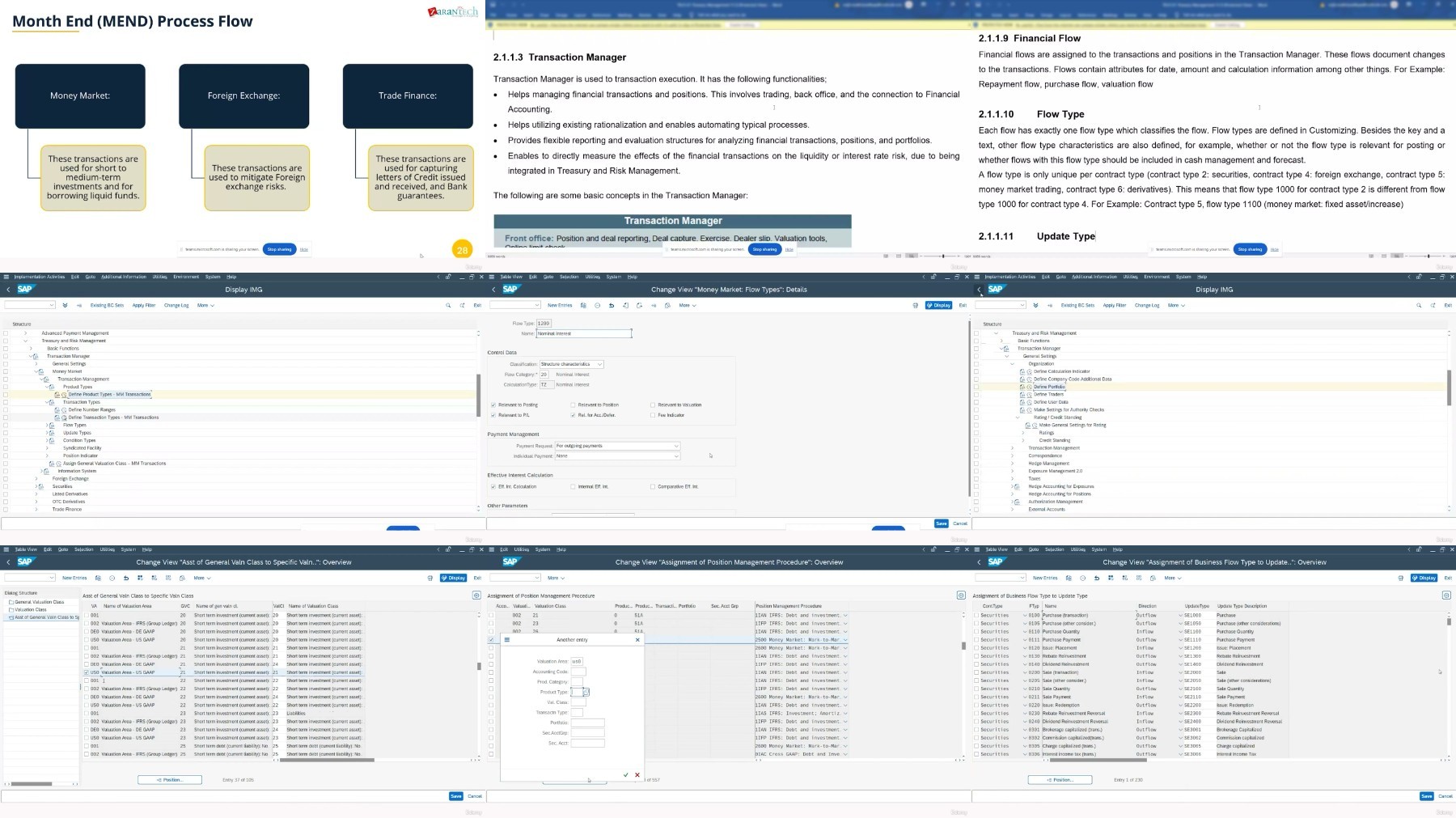Click horizontal scrollbar in Business Flow Type table

coord(1098,760)
